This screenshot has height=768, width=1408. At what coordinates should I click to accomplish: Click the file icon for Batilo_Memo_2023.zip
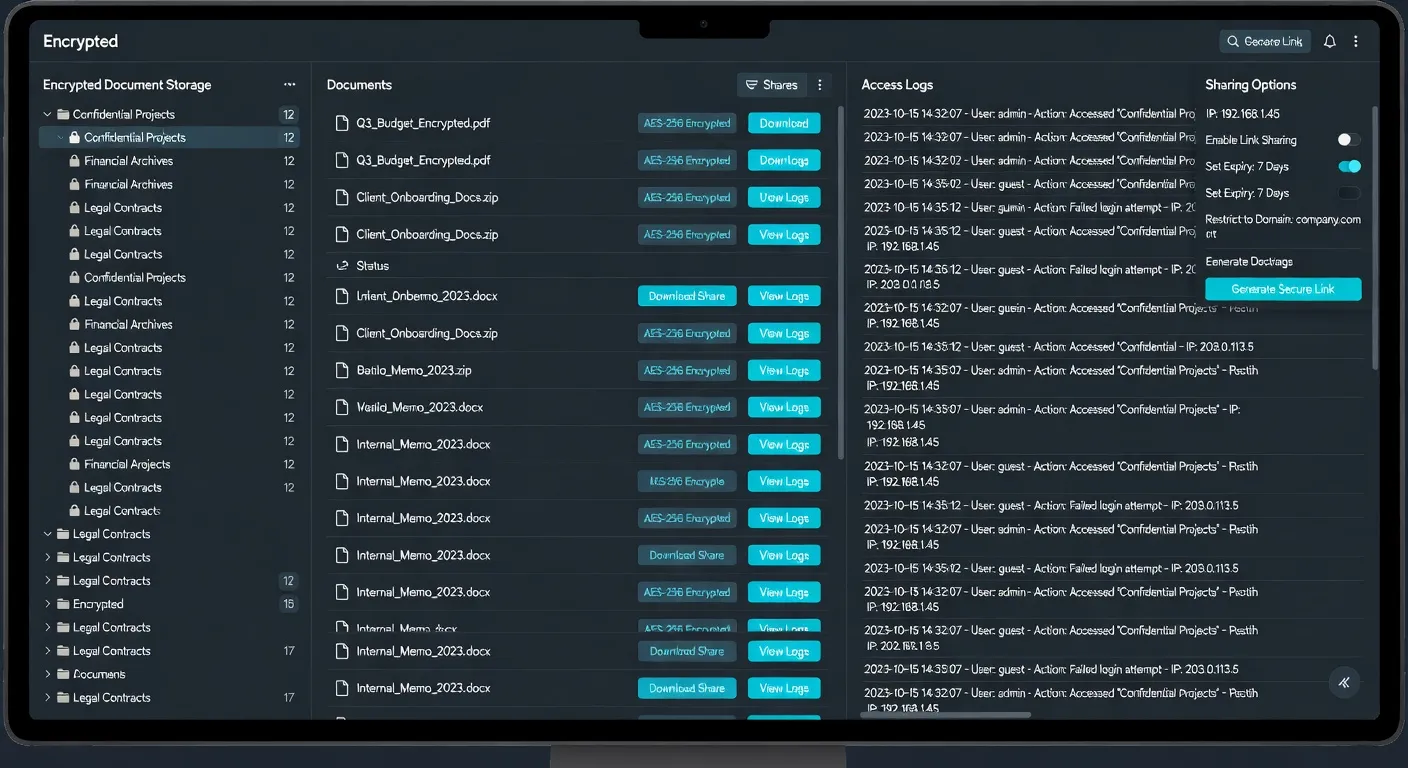(x=341, y=371)
